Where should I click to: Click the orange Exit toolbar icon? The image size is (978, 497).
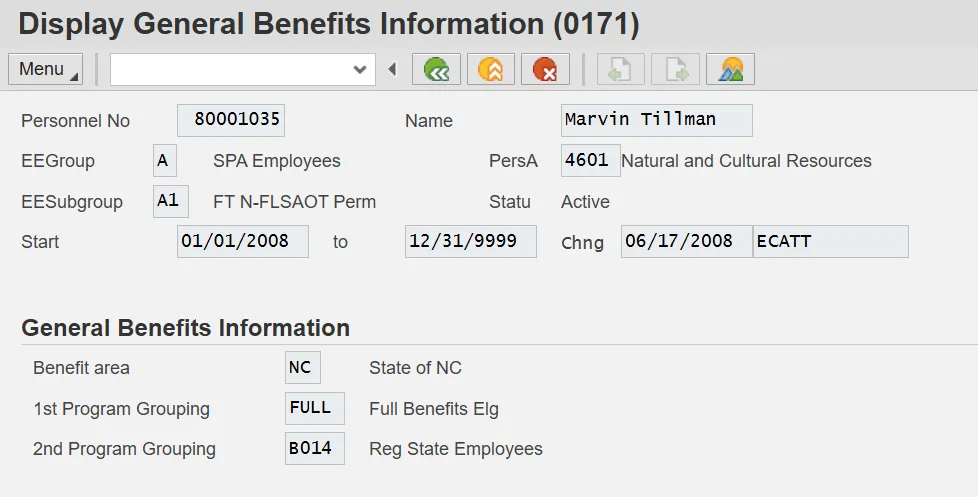coord(491,69)
